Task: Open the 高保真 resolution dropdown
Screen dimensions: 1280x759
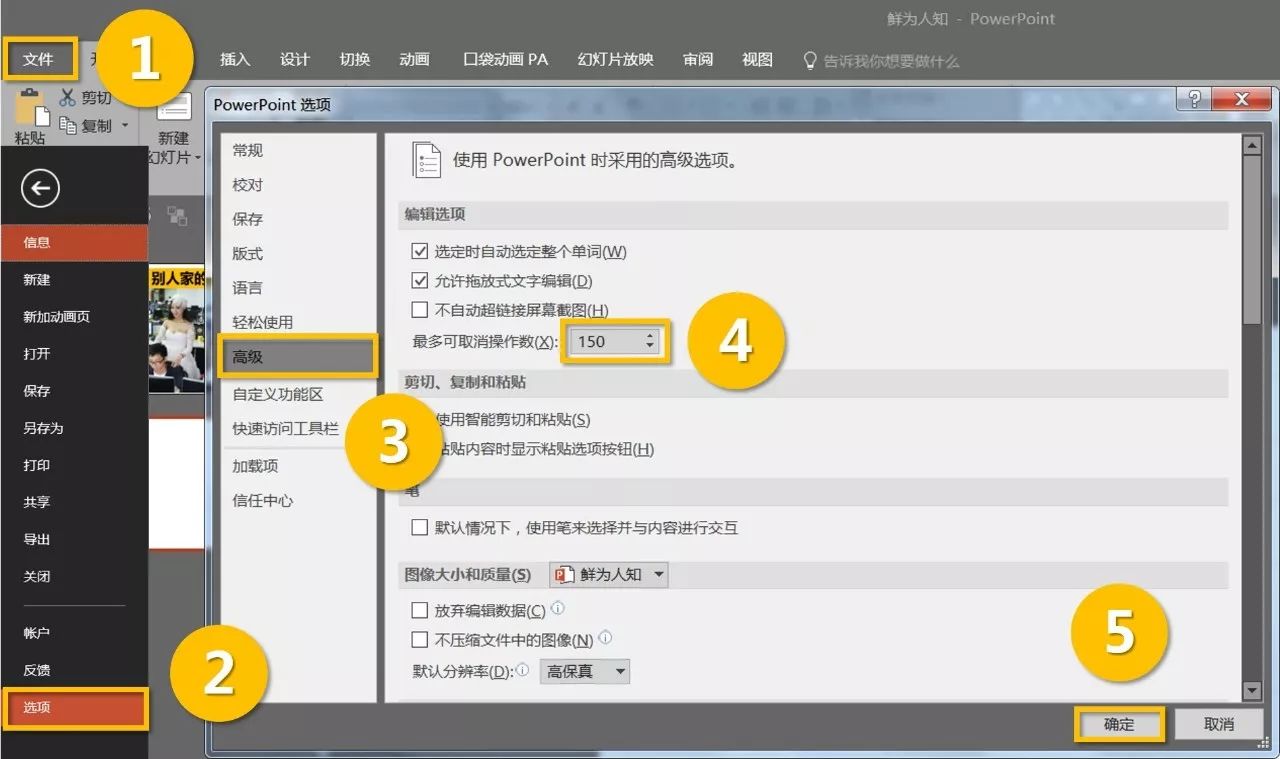Action: pyautogui.click(x=585, y=671)
